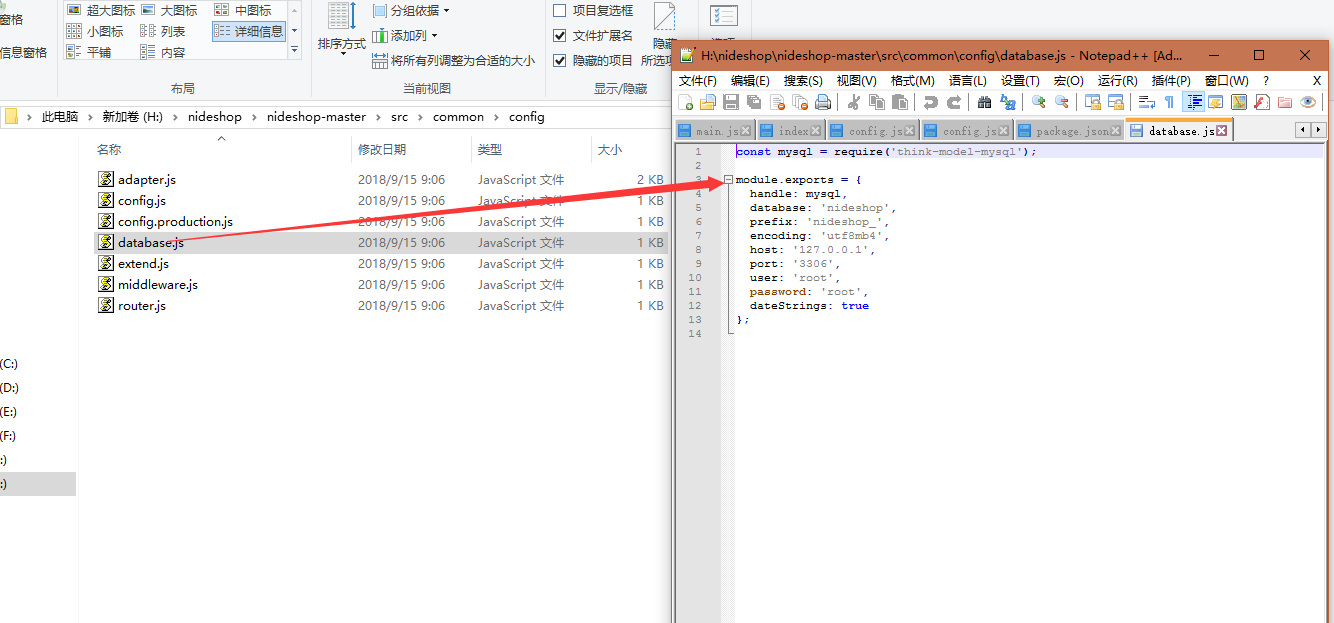Collapse the module.exports fold marker
This screenshot has width=1334, height=623.
(x=728, y=180)
